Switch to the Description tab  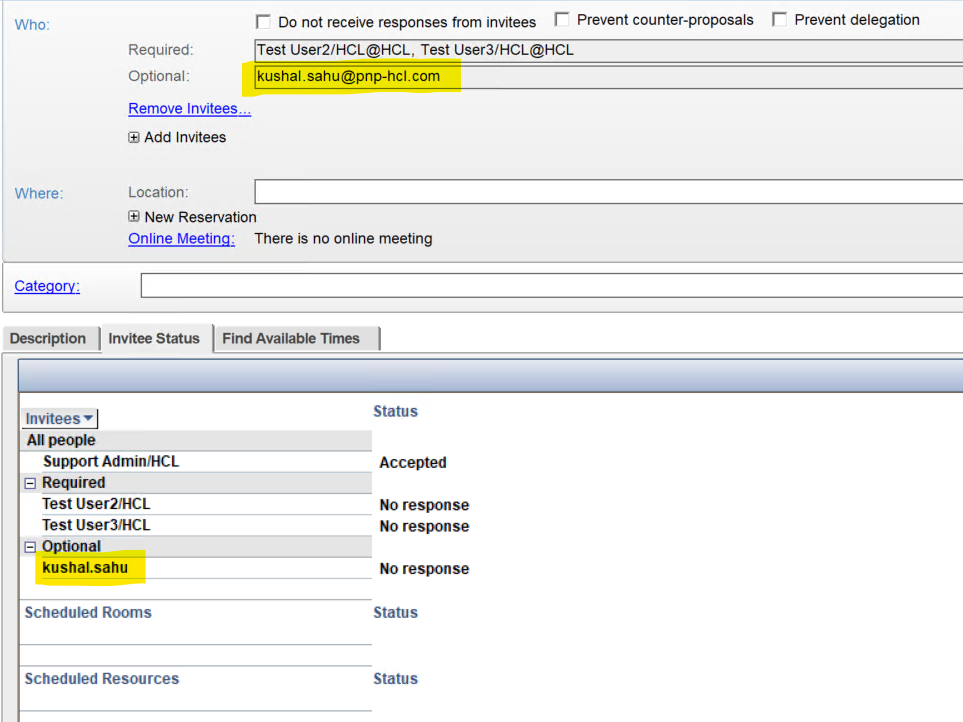(48, 339)
